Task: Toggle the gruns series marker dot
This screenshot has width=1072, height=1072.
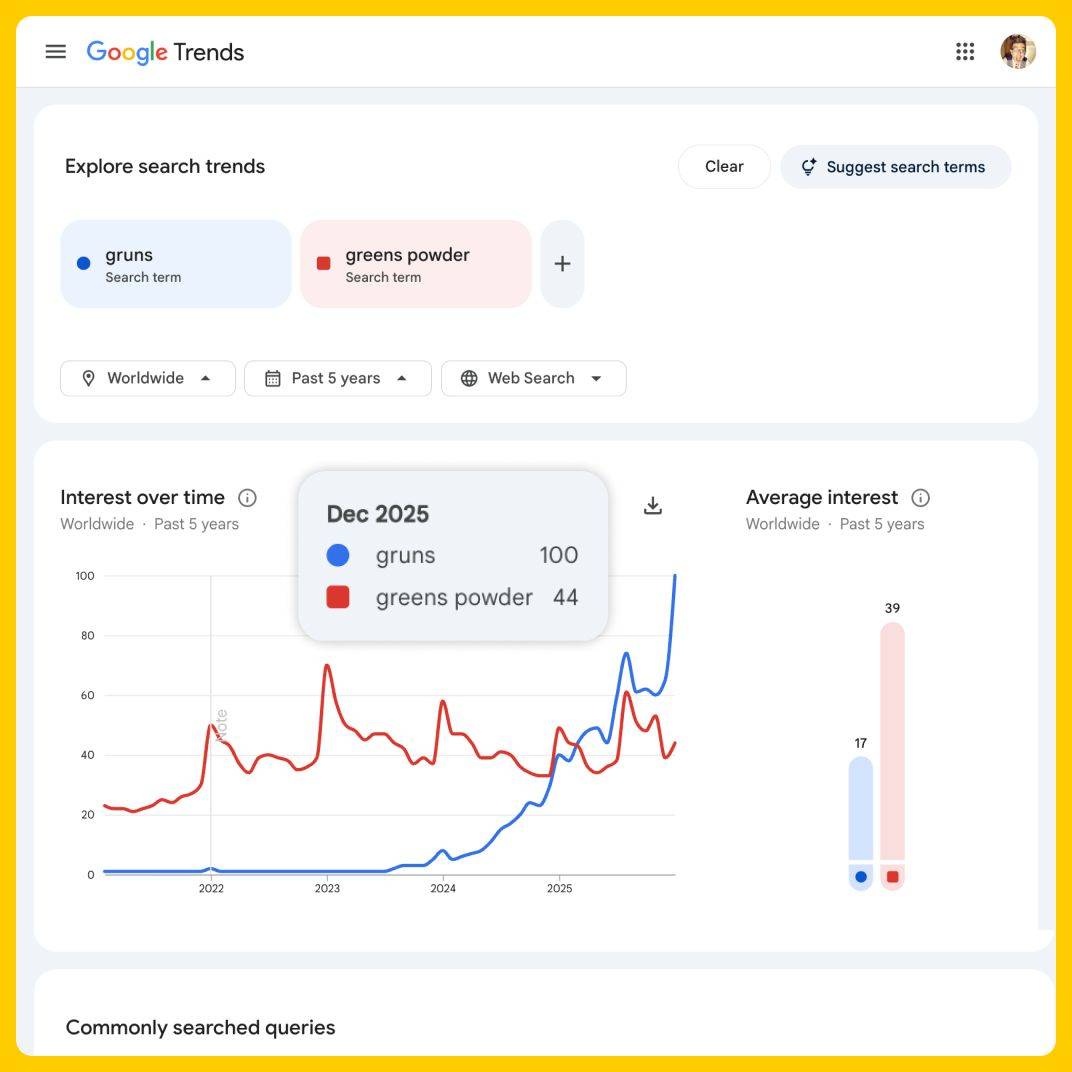Action: (x=83, y=263)
